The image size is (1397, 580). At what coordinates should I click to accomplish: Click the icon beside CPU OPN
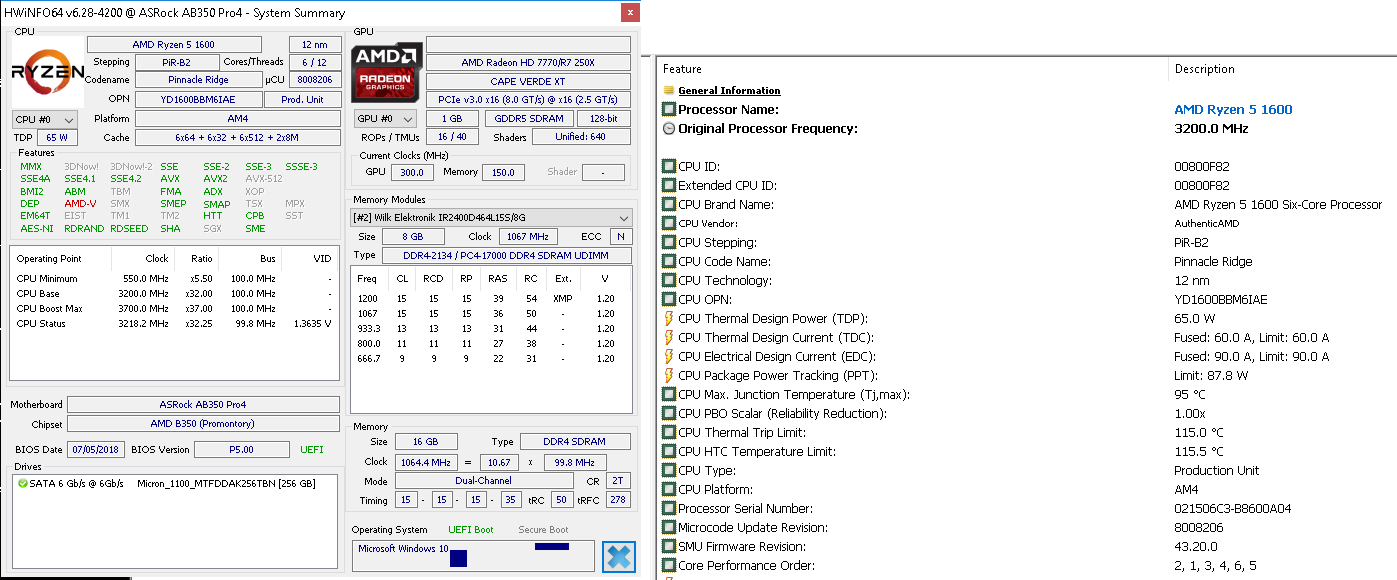tap(669, 299)
